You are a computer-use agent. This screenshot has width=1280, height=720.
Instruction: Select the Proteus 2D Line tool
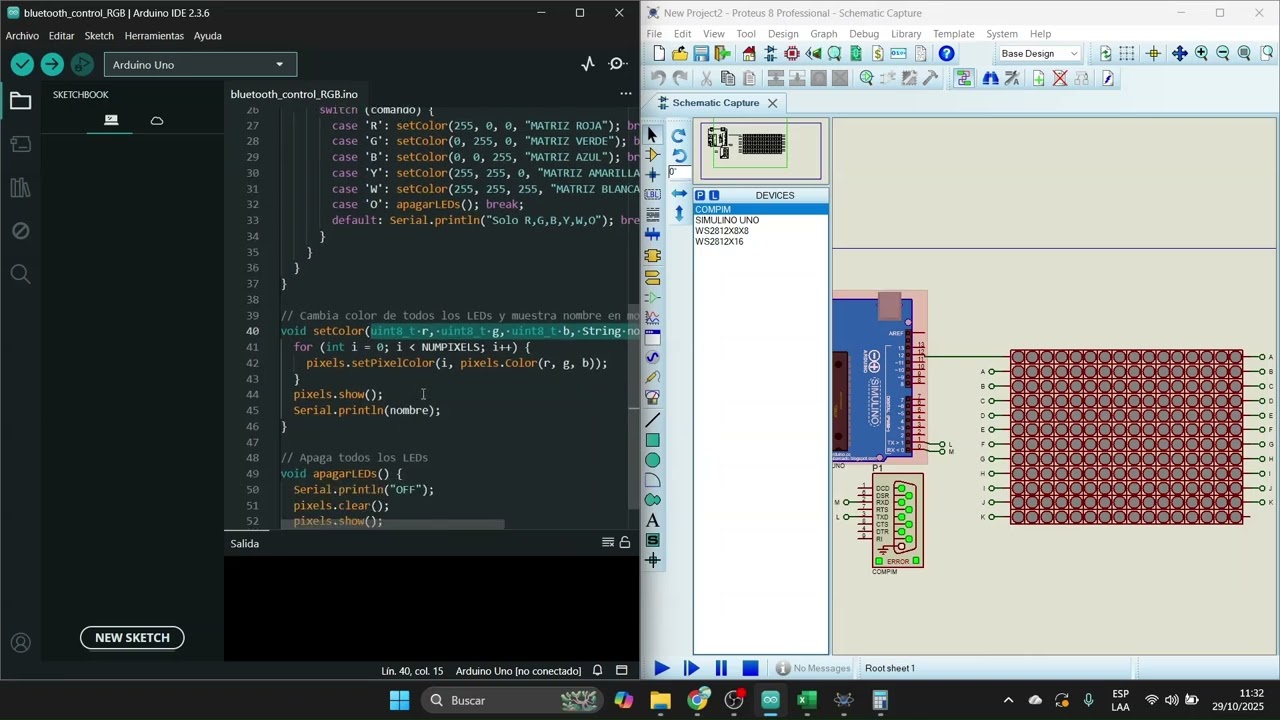[x=653, y=420]
